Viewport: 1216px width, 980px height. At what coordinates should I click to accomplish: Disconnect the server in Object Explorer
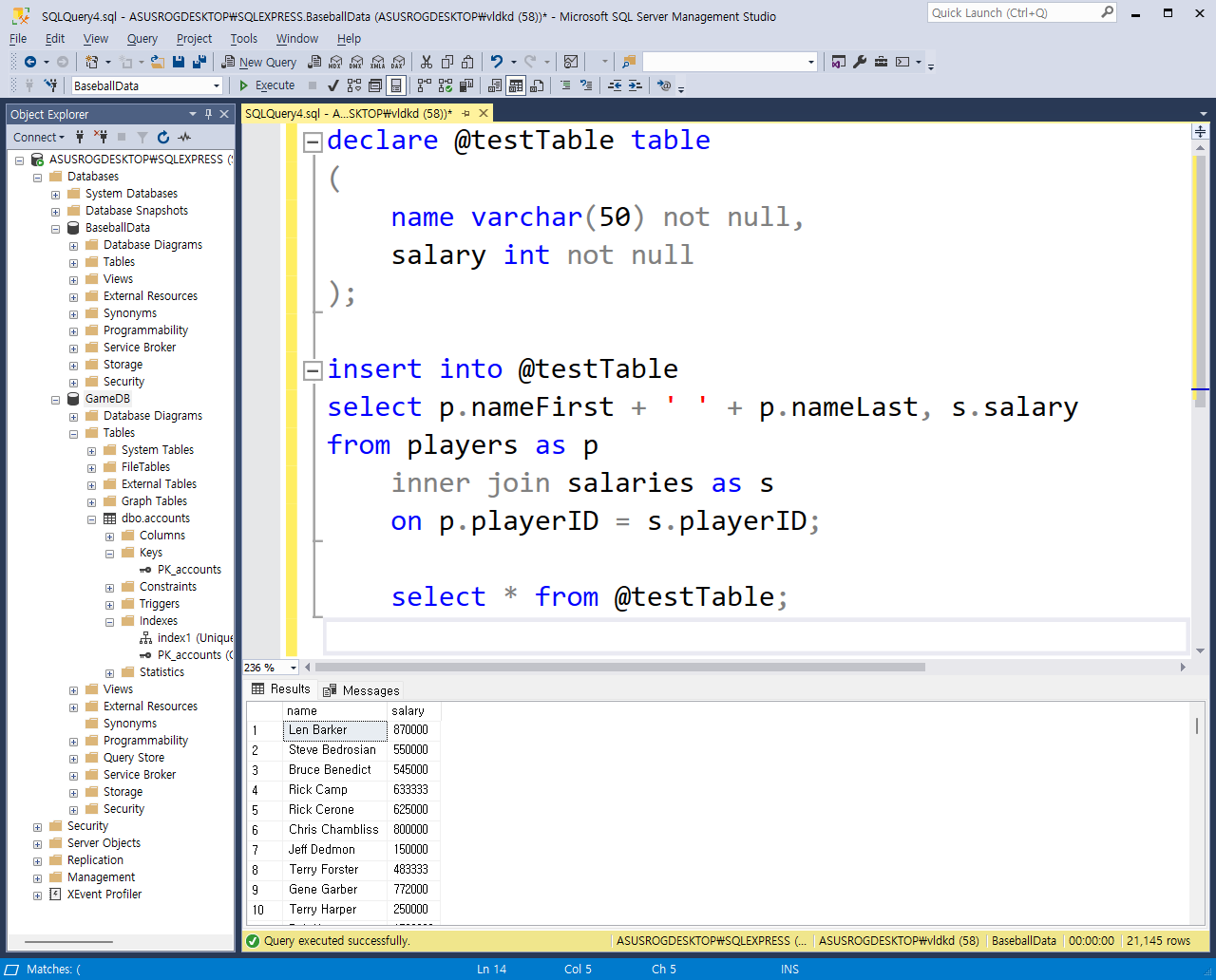tap(101, 138)
